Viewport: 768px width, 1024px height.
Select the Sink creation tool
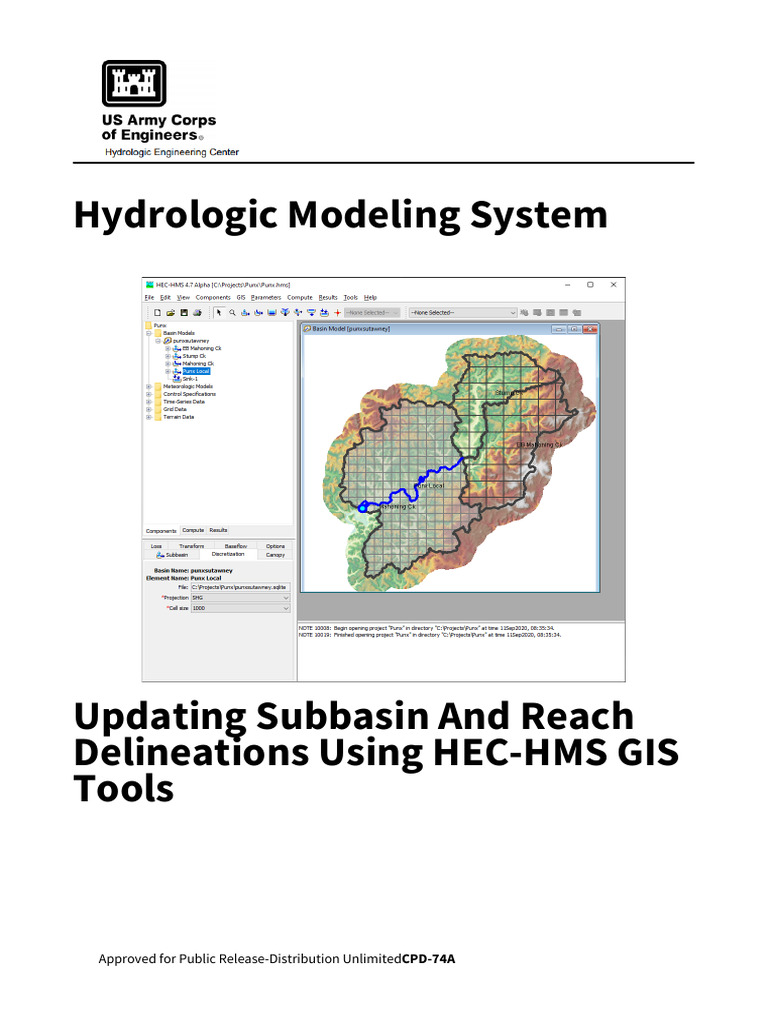click(324, 313)
